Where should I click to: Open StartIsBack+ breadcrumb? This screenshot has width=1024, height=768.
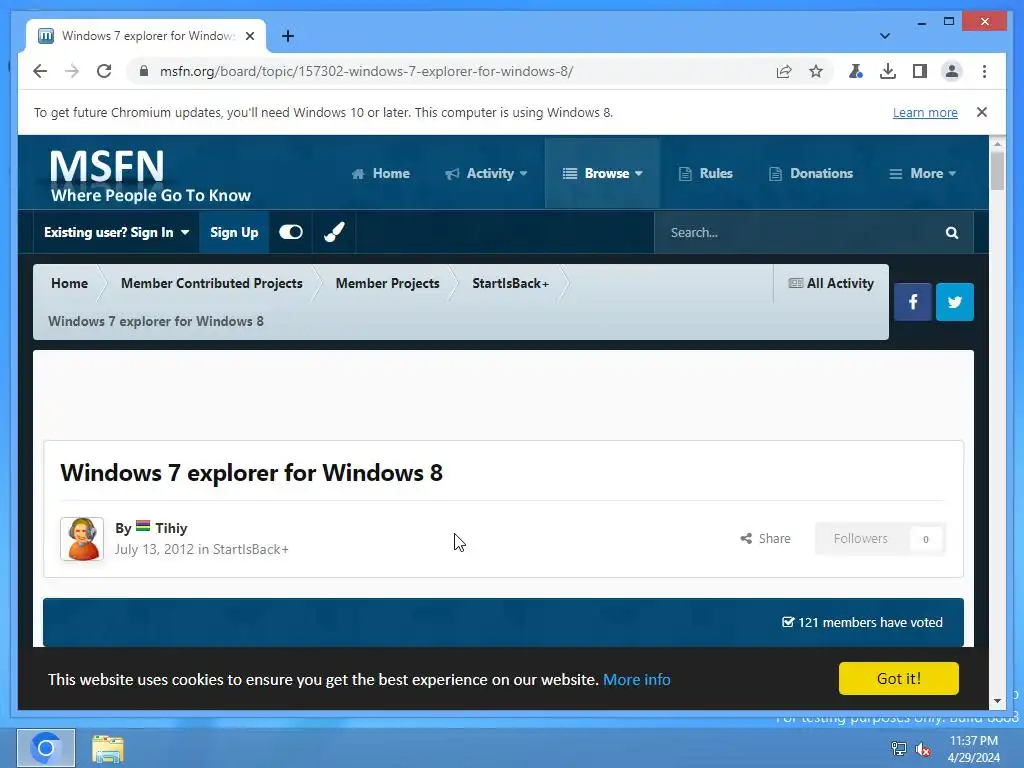tap(510, 283)
